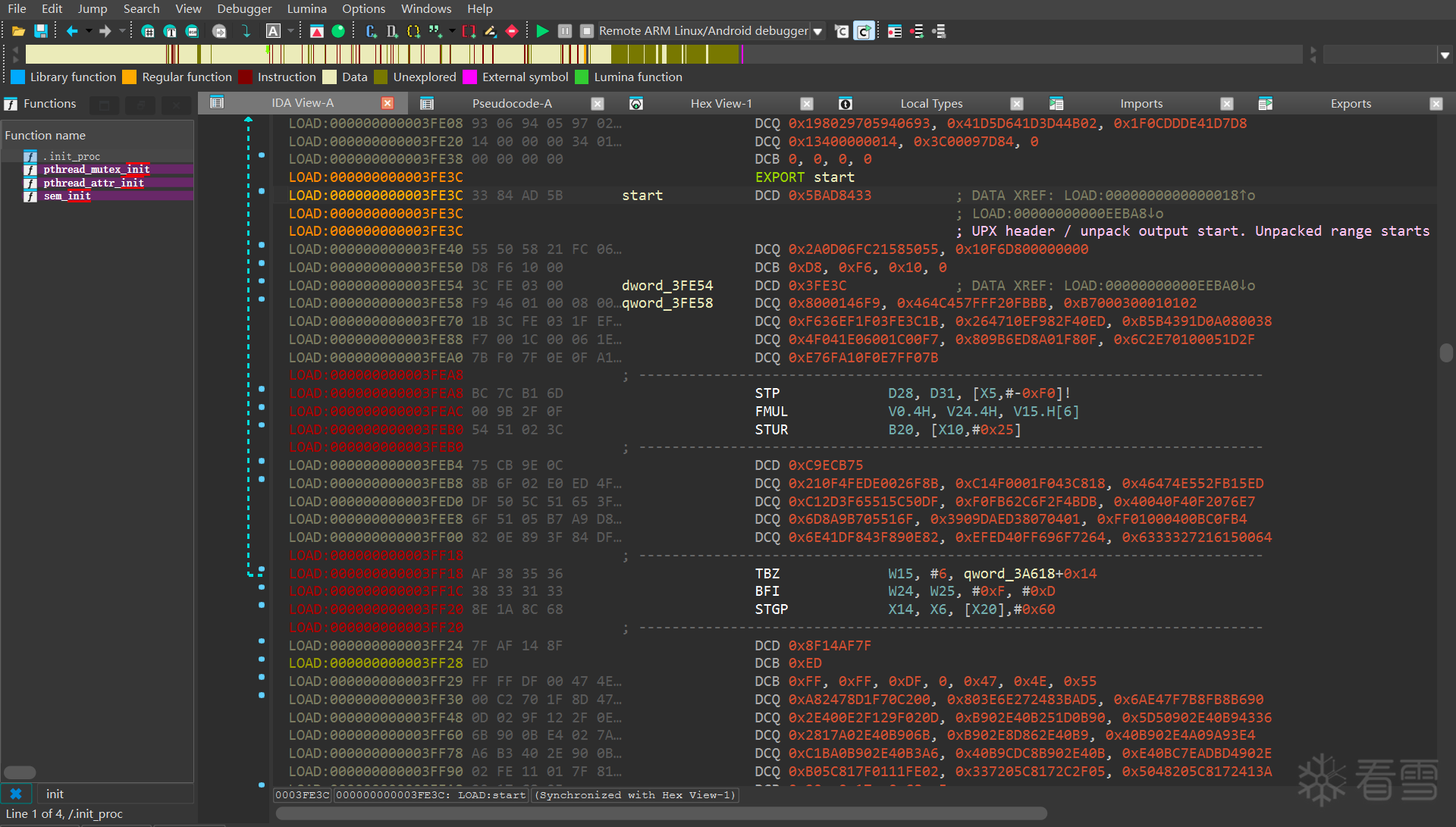The height and width of the screenshot is (827, 1456).
Task: Pause the debugged process
Action: coord(565,31)
